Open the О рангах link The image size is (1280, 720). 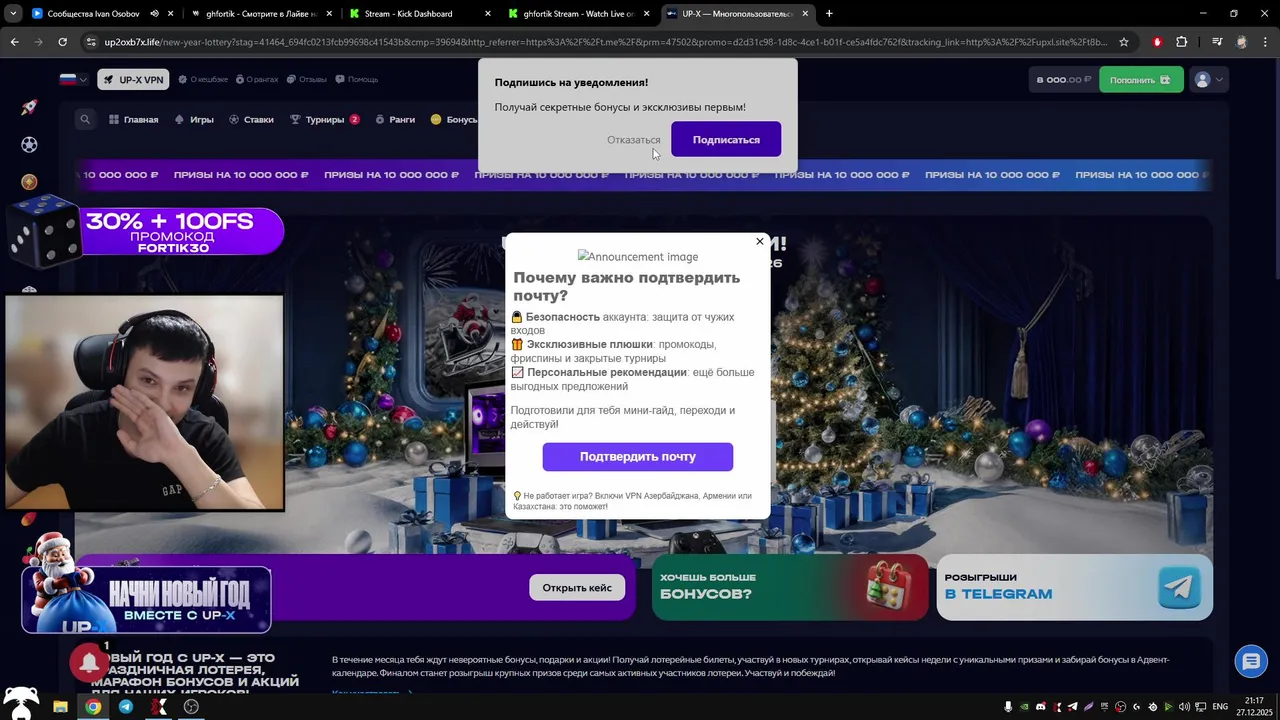pos(256,79)
